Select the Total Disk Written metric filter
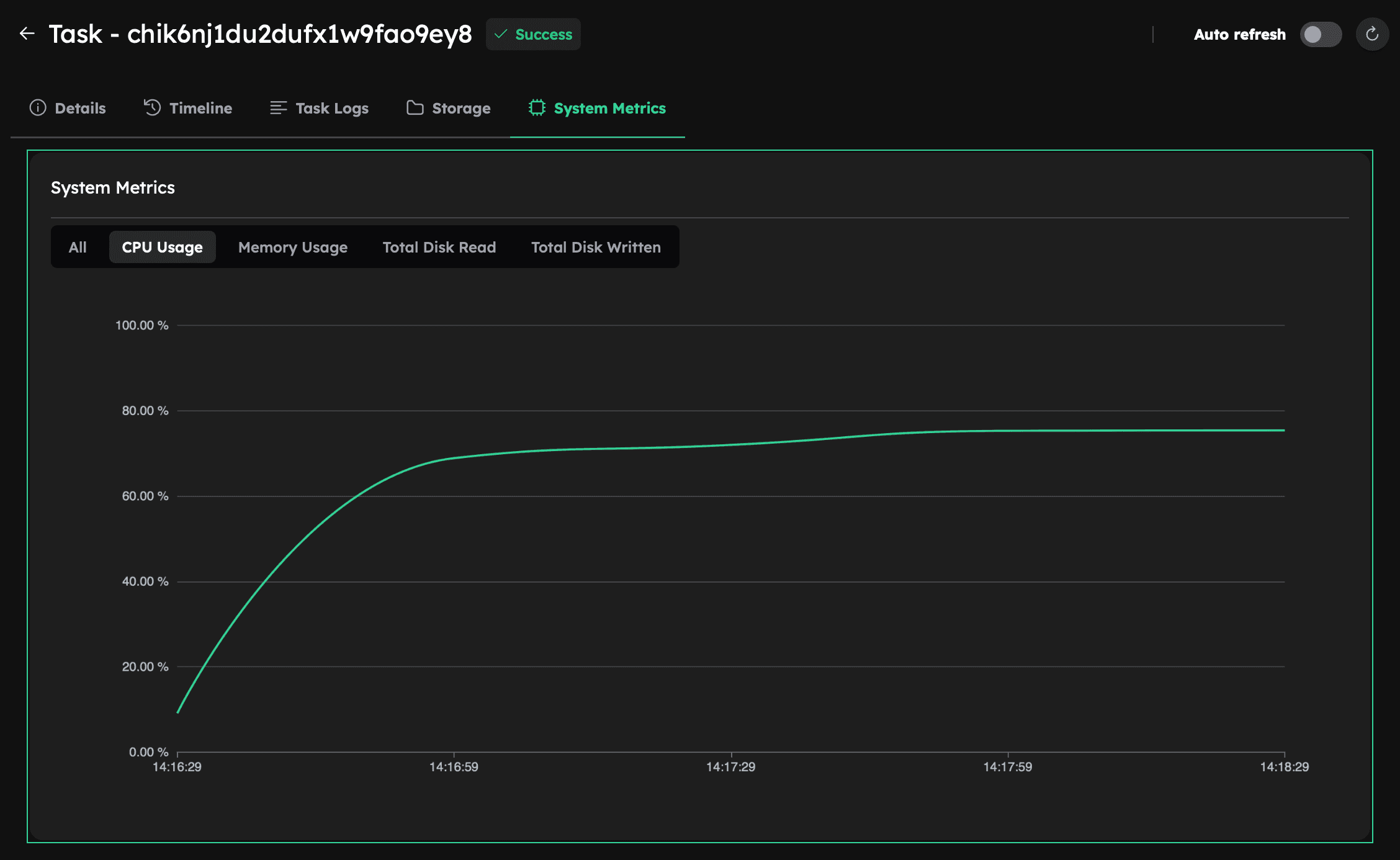 pyautogui.click(x=595, y=247)
